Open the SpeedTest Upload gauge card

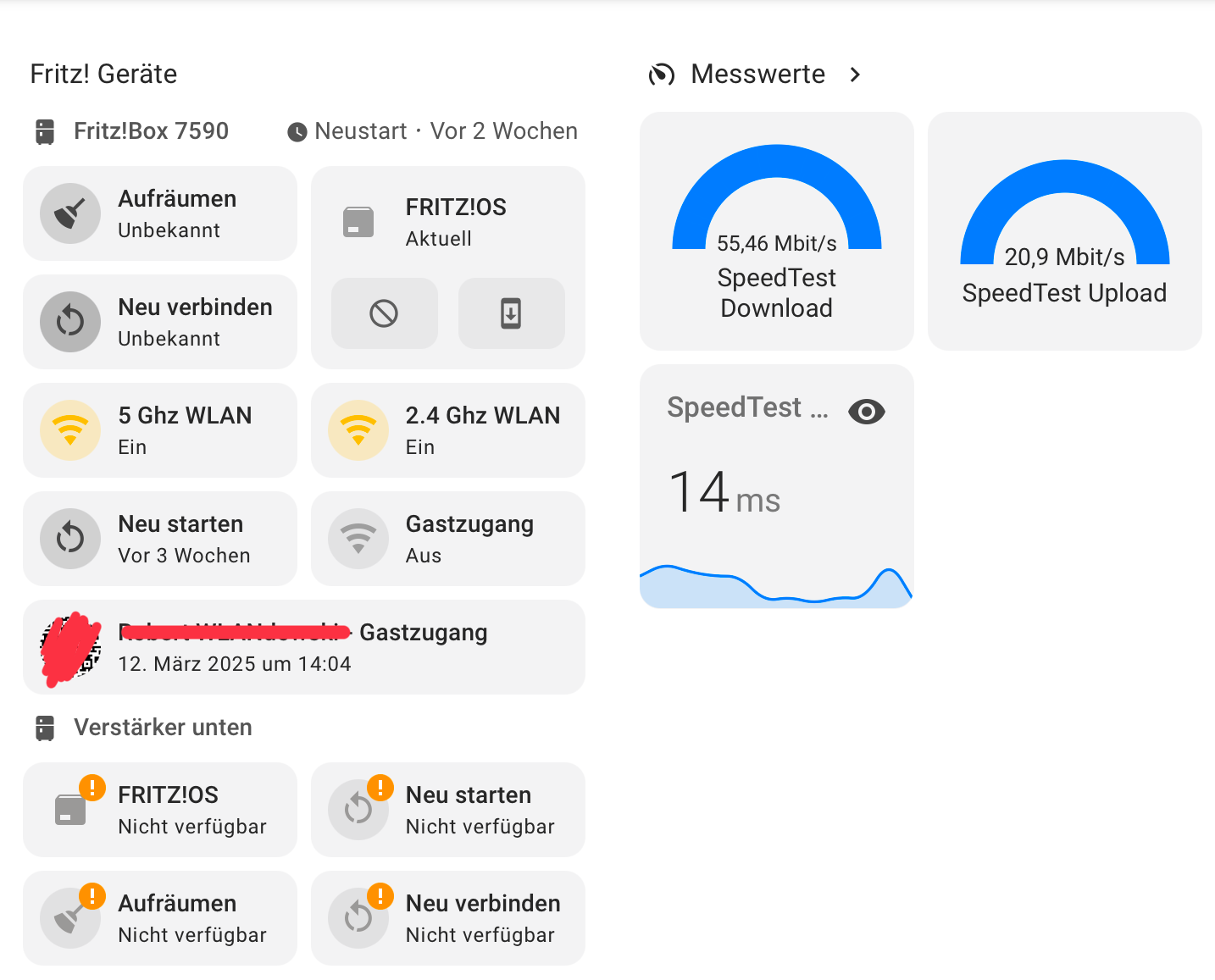(1065, 231)
